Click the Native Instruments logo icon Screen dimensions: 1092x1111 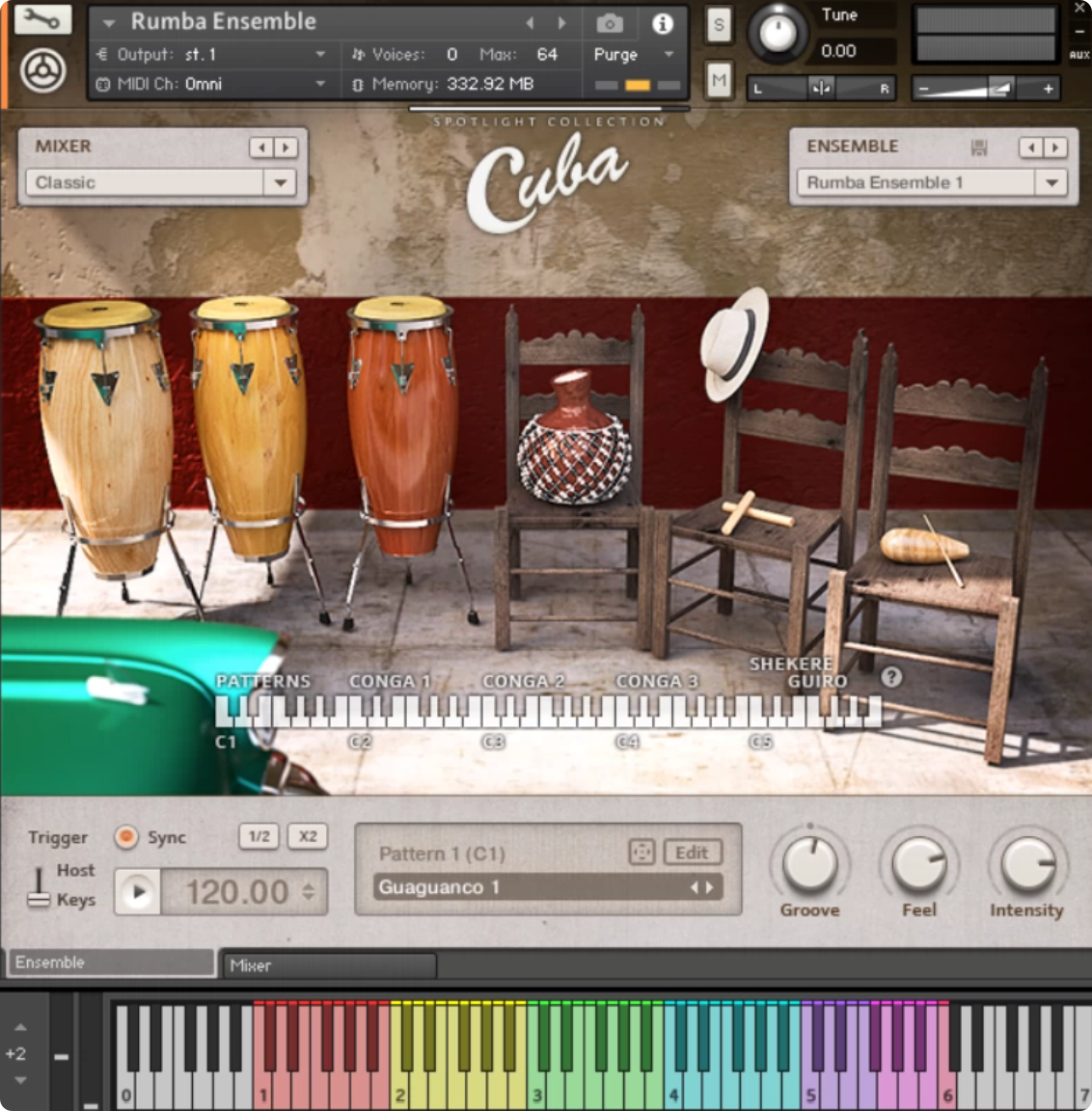coord(43,70)
